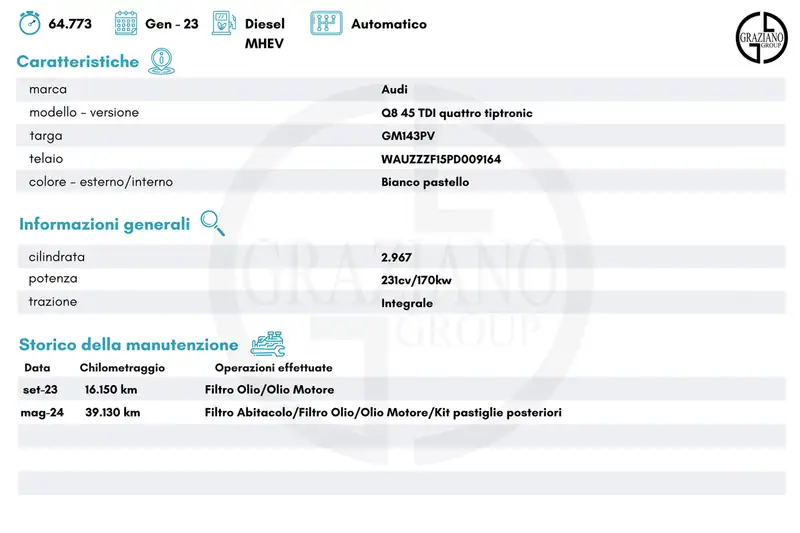
Task: Select the mag-24 maintenance date
Action: click(42, 413)
